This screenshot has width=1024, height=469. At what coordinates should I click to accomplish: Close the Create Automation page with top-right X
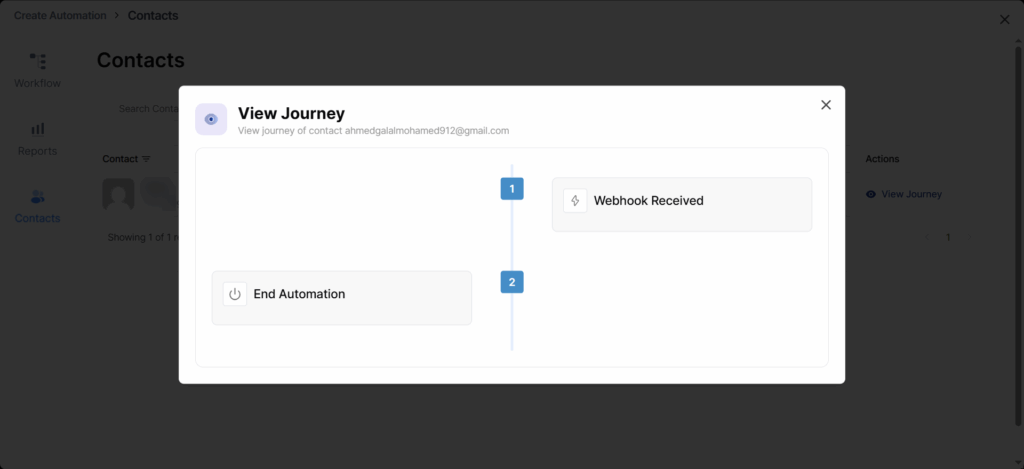[1005, 20]
